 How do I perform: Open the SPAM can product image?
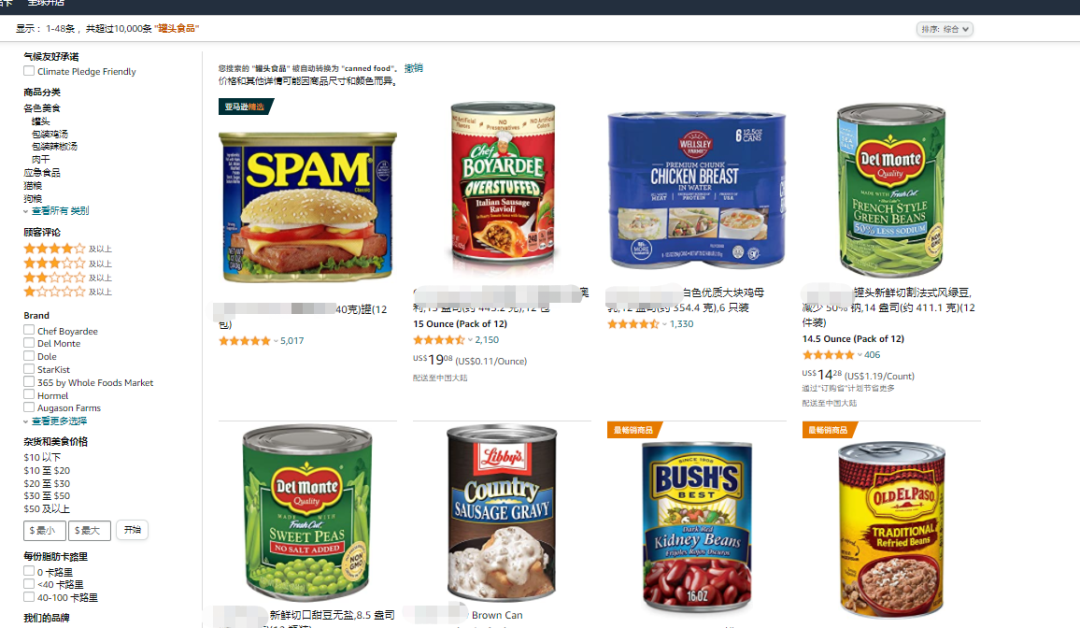click(308, 207)
